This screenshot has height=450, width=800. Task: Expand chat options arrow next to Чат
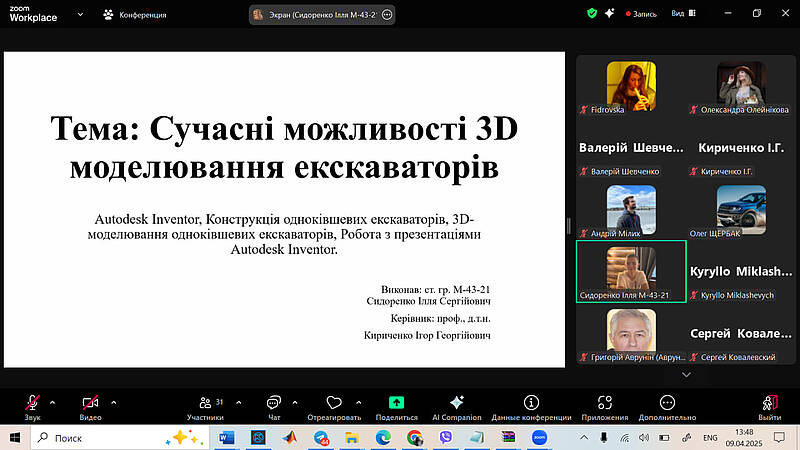[295, 403]
